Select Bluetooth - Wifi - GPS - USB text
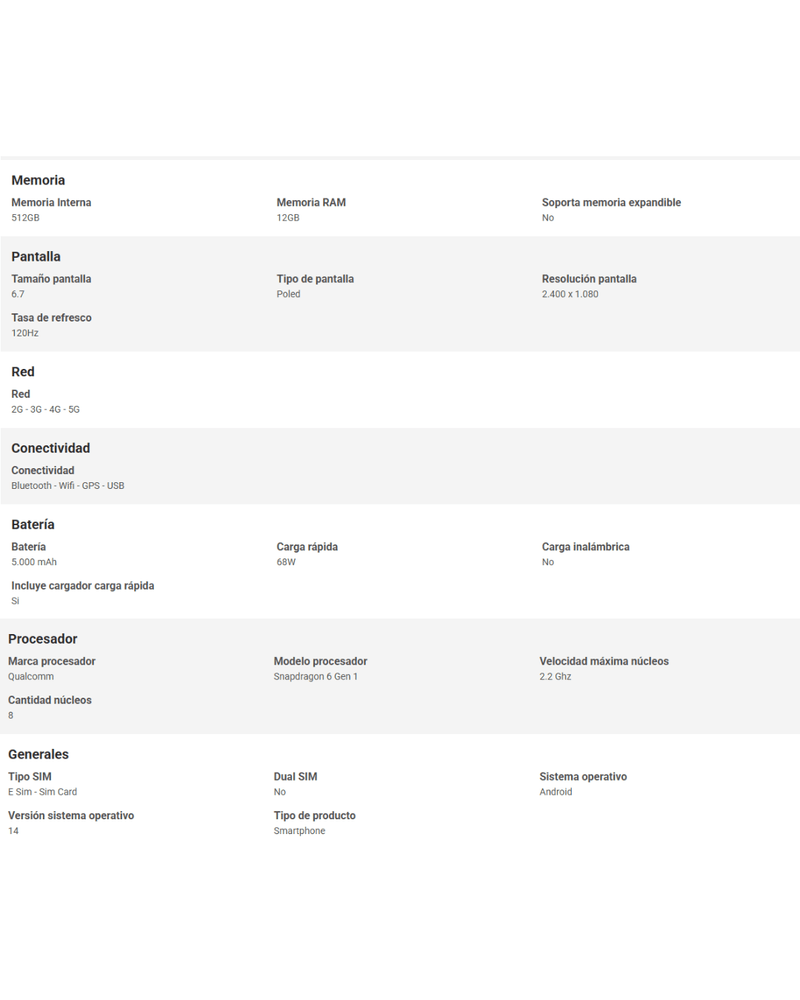The width and height of the screenshot is (800, 1000). click(68, 485)
